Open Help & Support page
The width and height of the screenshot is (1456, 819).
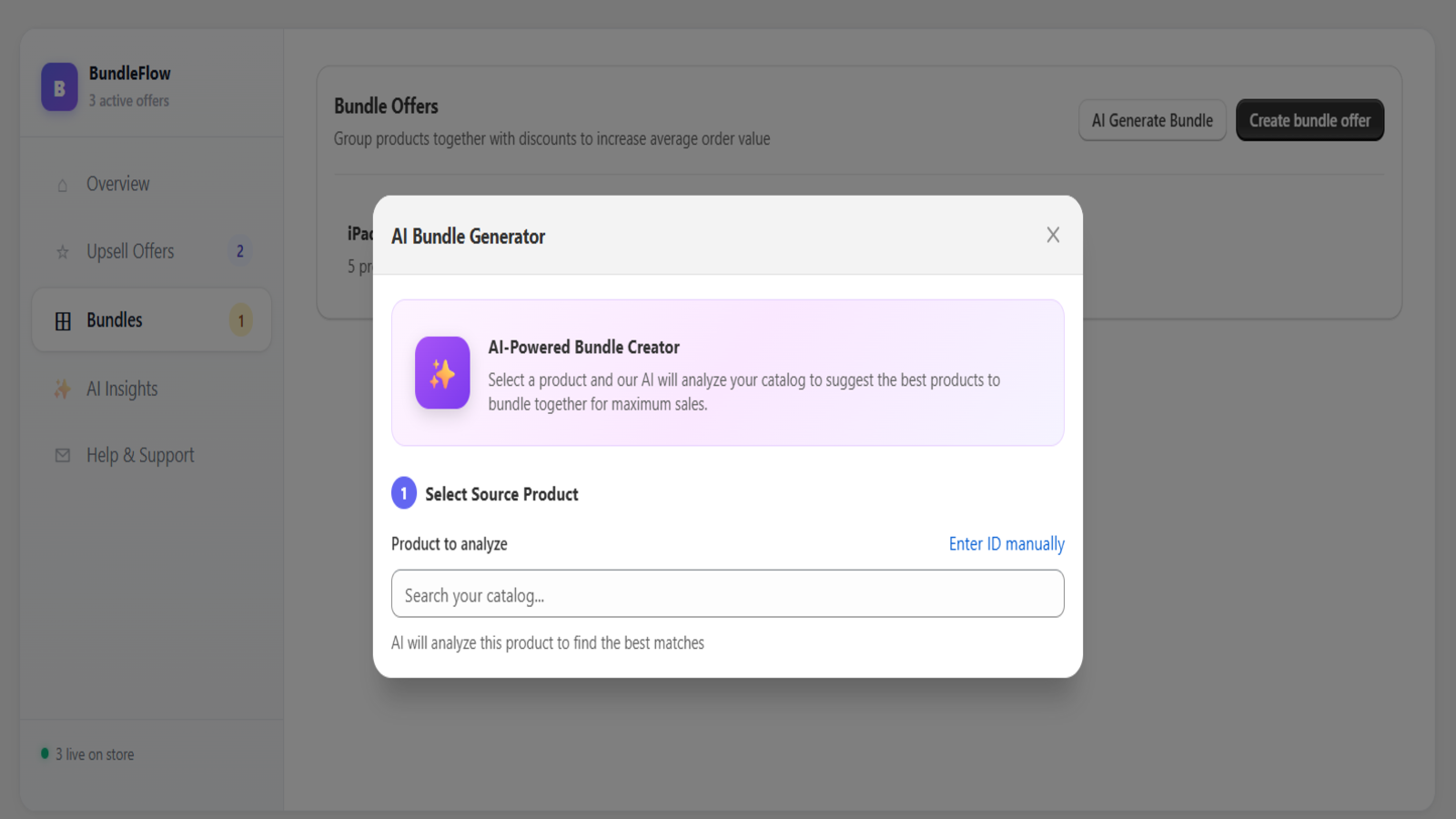click(140, 455)
